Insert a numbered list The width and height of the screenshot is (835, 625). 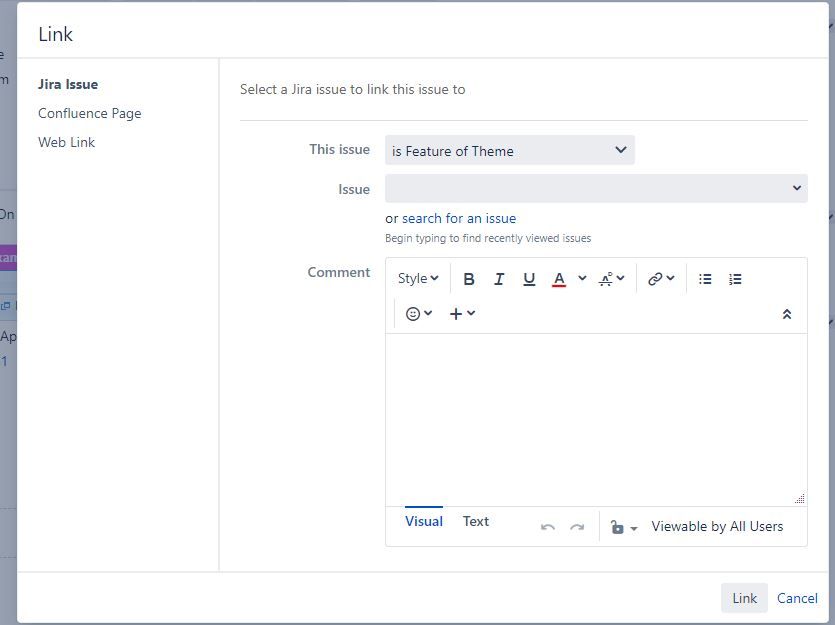click(x=735, y=279)
